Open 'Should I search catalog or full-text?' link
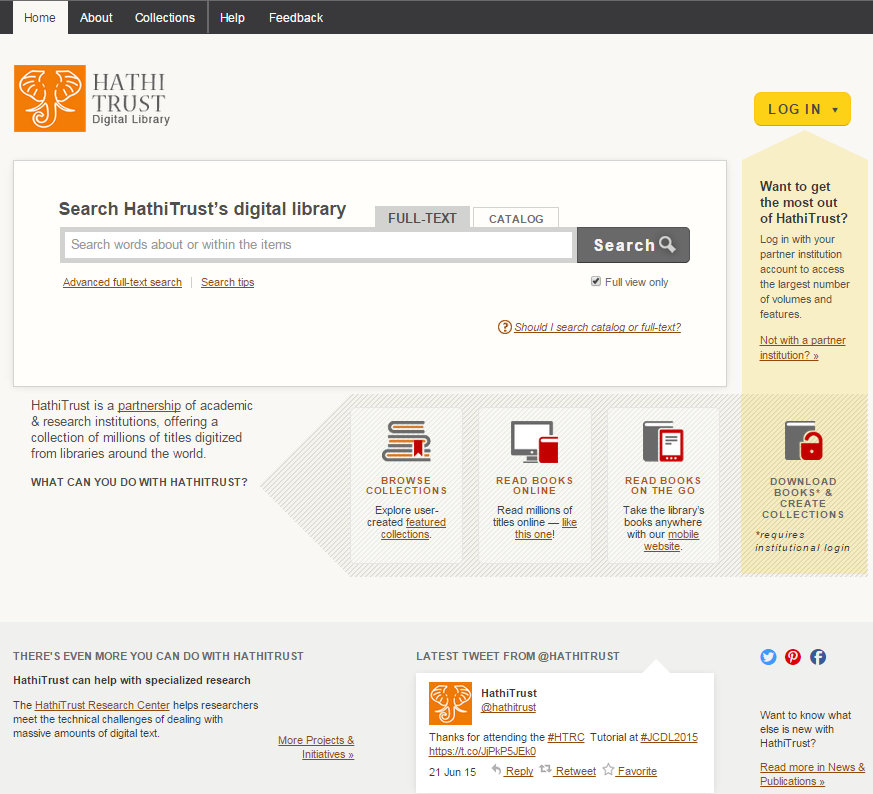Image resolution: width=873 pixels, height=794 pixels. (x=597, y=327)
